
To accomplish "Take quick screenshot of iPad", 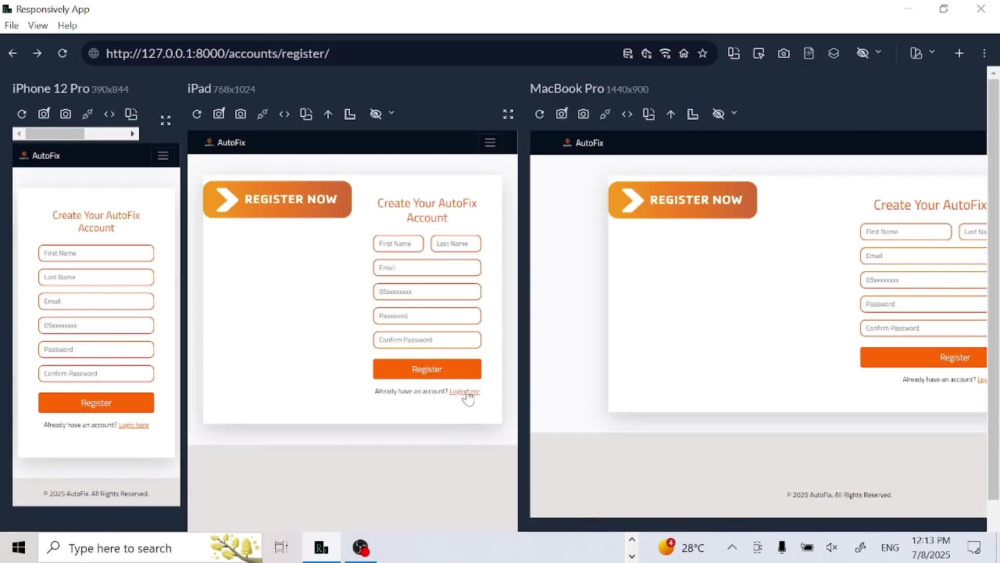I will pyautogui.click(x=219, y=114).
